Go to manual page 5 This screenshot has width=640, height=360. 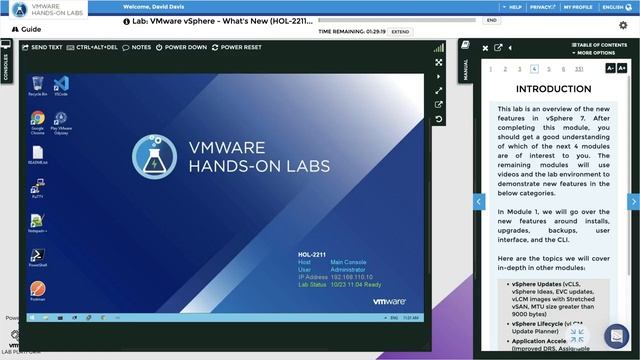pyautogui.click(x=549, y=69)
